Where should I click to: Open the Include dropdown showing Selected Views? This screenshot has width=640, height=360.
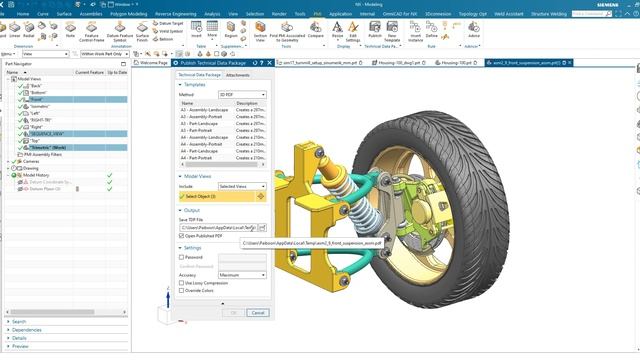tap(242, 186)
